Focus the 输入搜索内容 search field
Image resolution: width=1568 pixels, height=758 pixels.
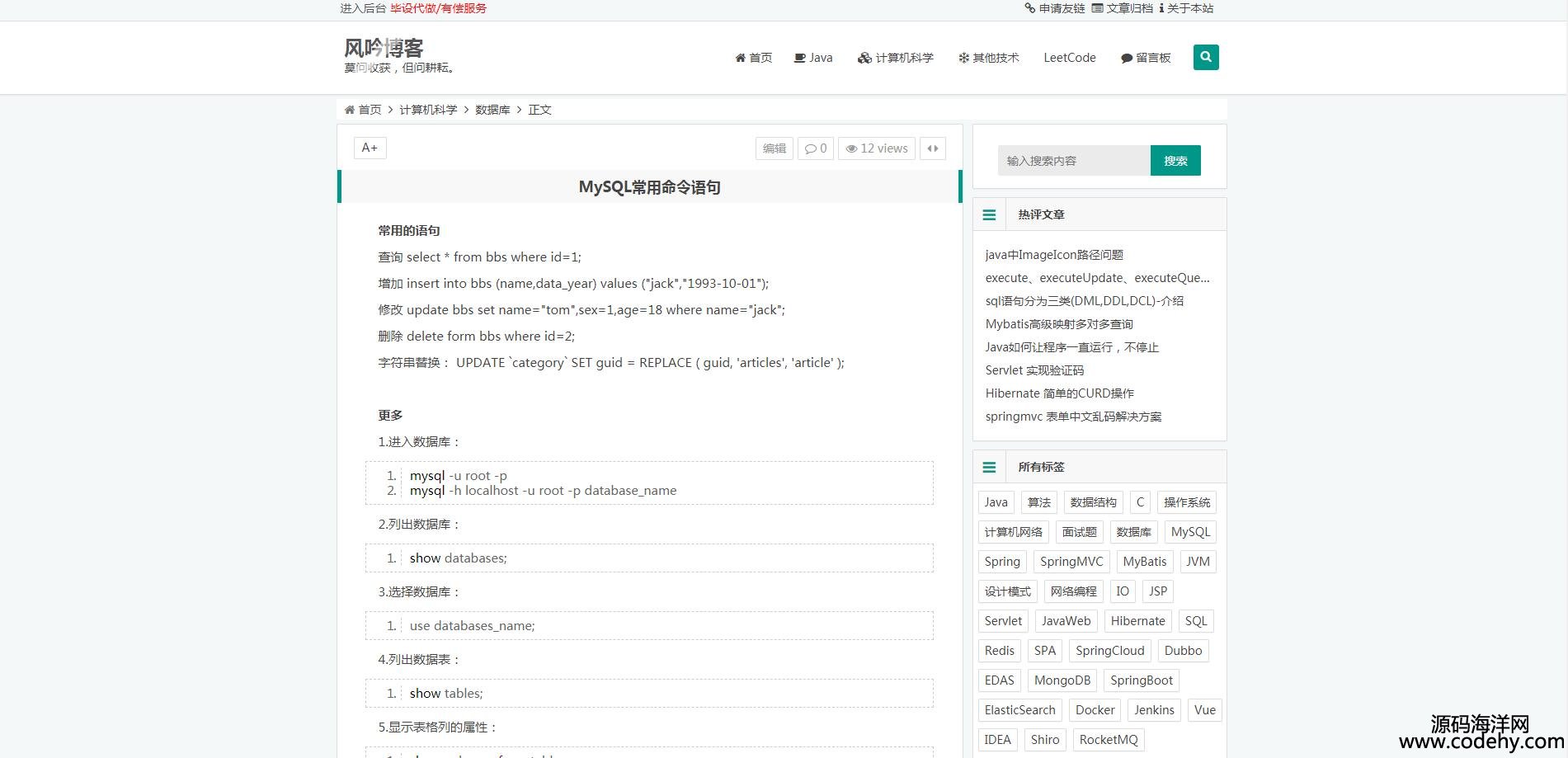click(x=1074, y=161)
